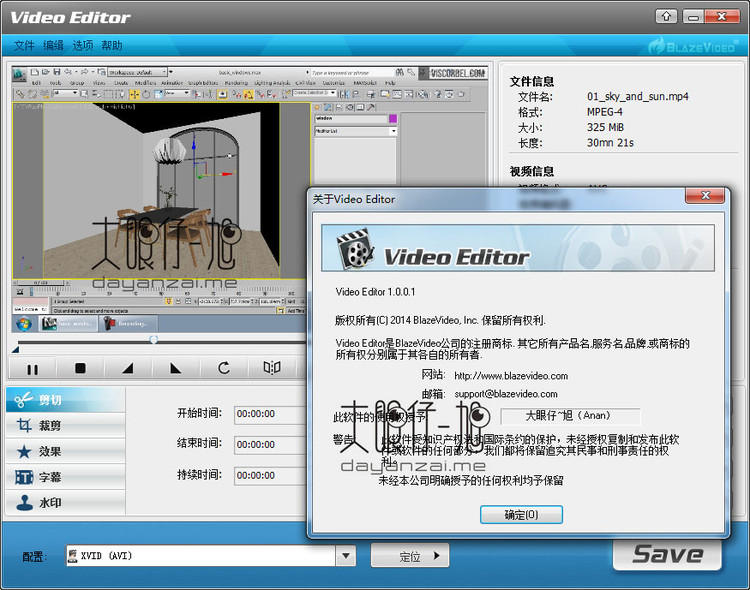Click the http://www.blazevideo.com website text

click(x=511, y=376)
